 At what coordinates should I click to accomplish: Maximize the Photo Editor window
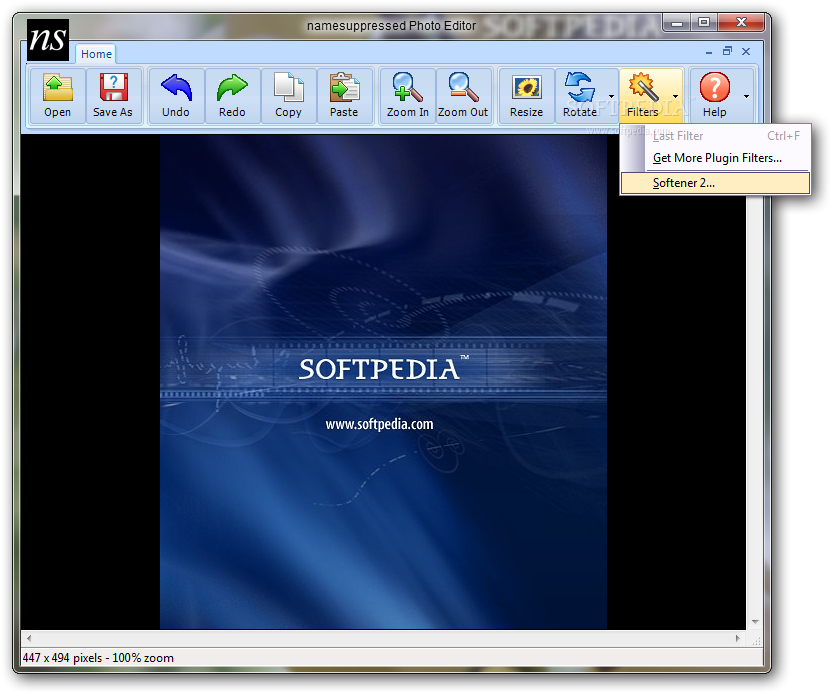click(704, 23)
